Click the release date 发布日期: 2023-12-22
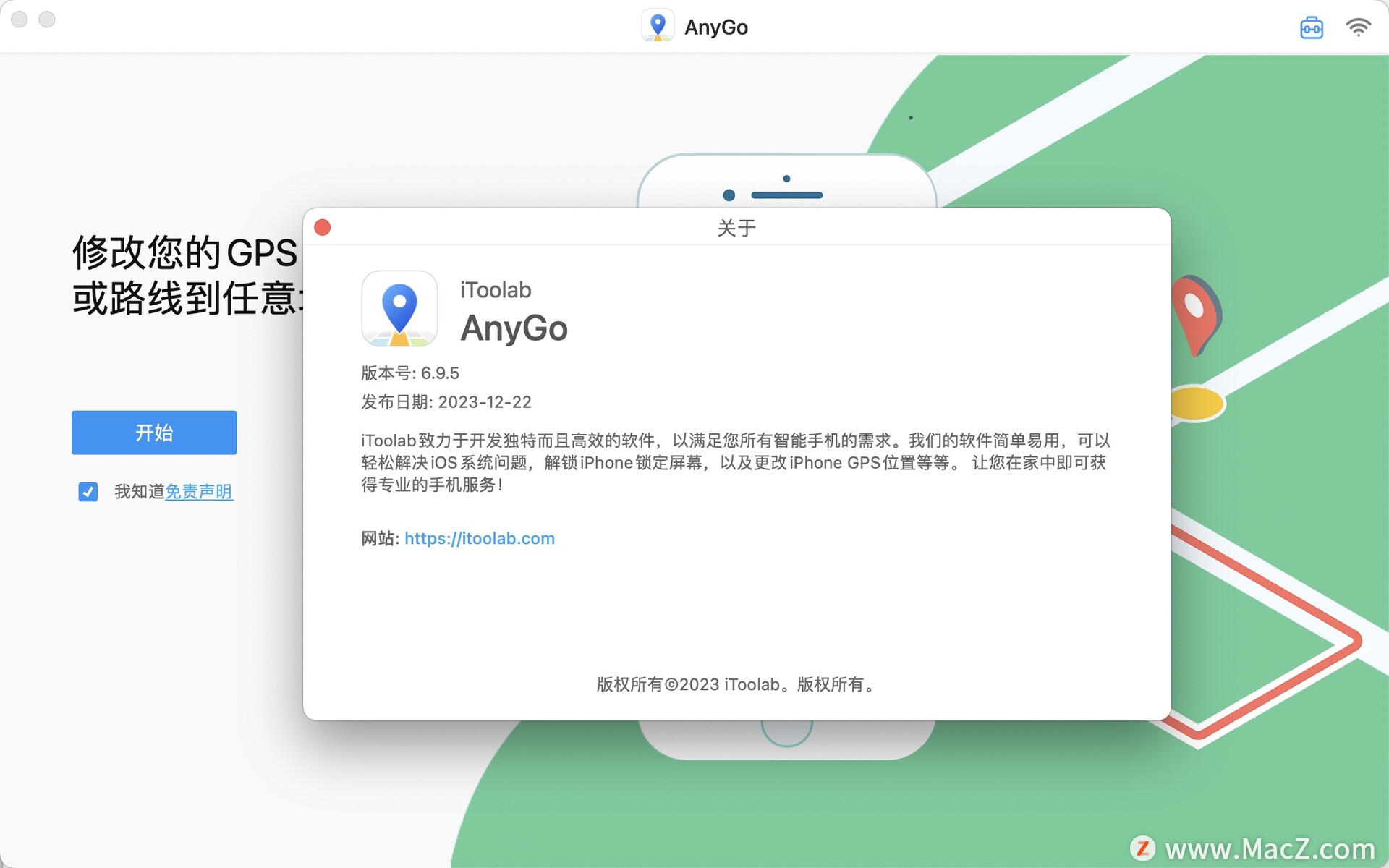 click(x=446, y=402)
